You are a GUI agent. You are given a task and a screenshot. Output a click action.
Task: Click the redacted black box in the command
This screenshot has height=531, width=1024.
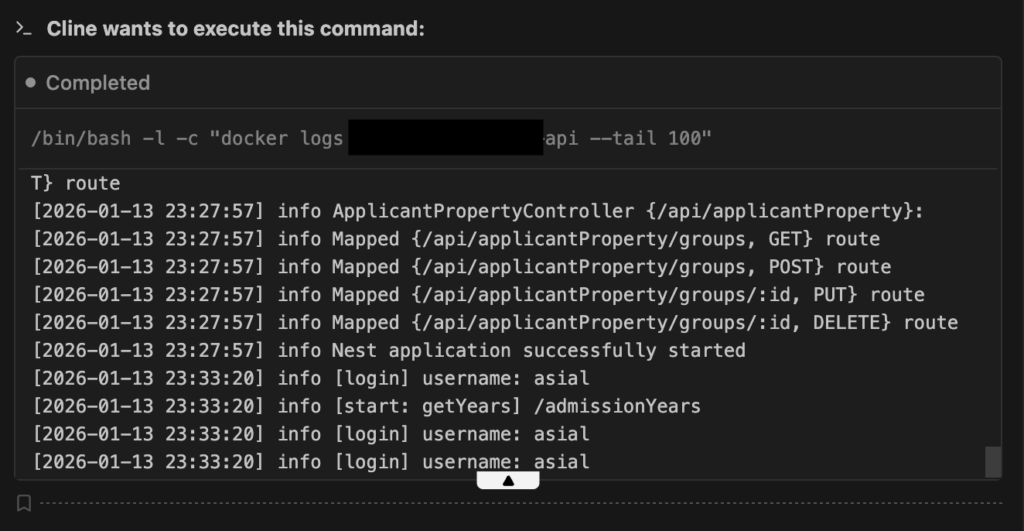[x=445, y=138]
